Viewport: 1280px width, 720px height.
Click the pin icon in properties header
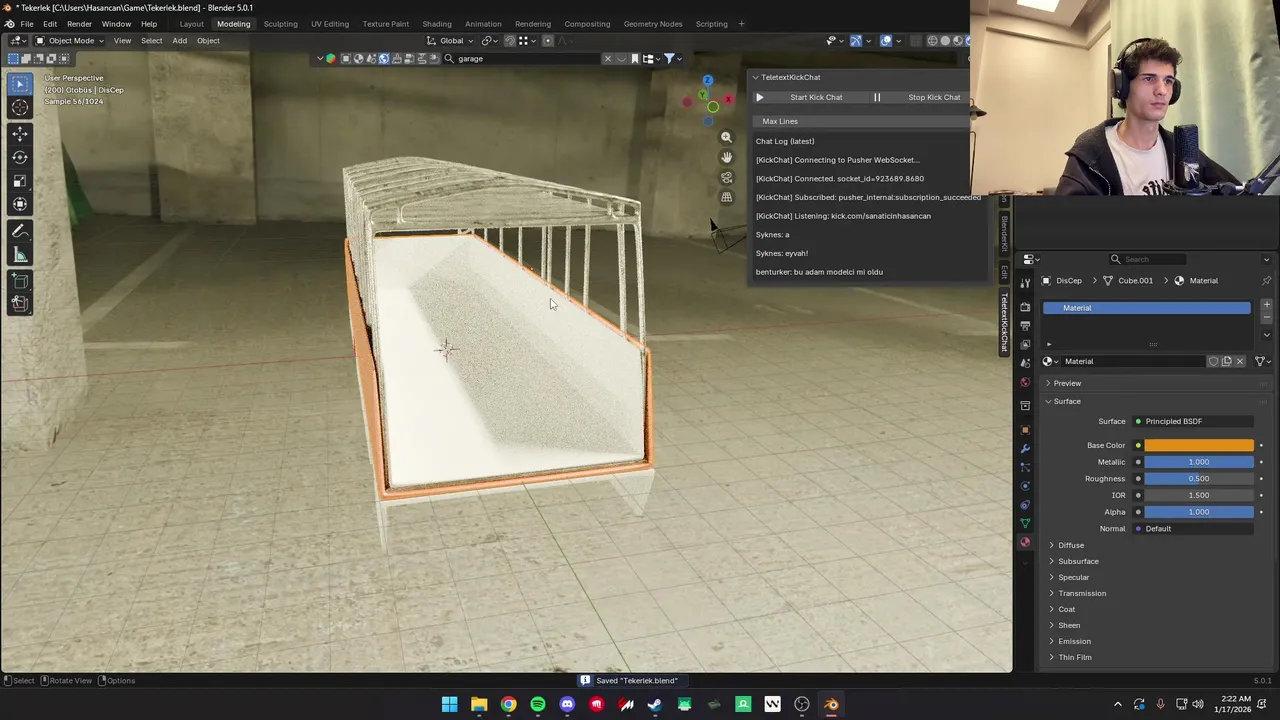point(1266,281)
